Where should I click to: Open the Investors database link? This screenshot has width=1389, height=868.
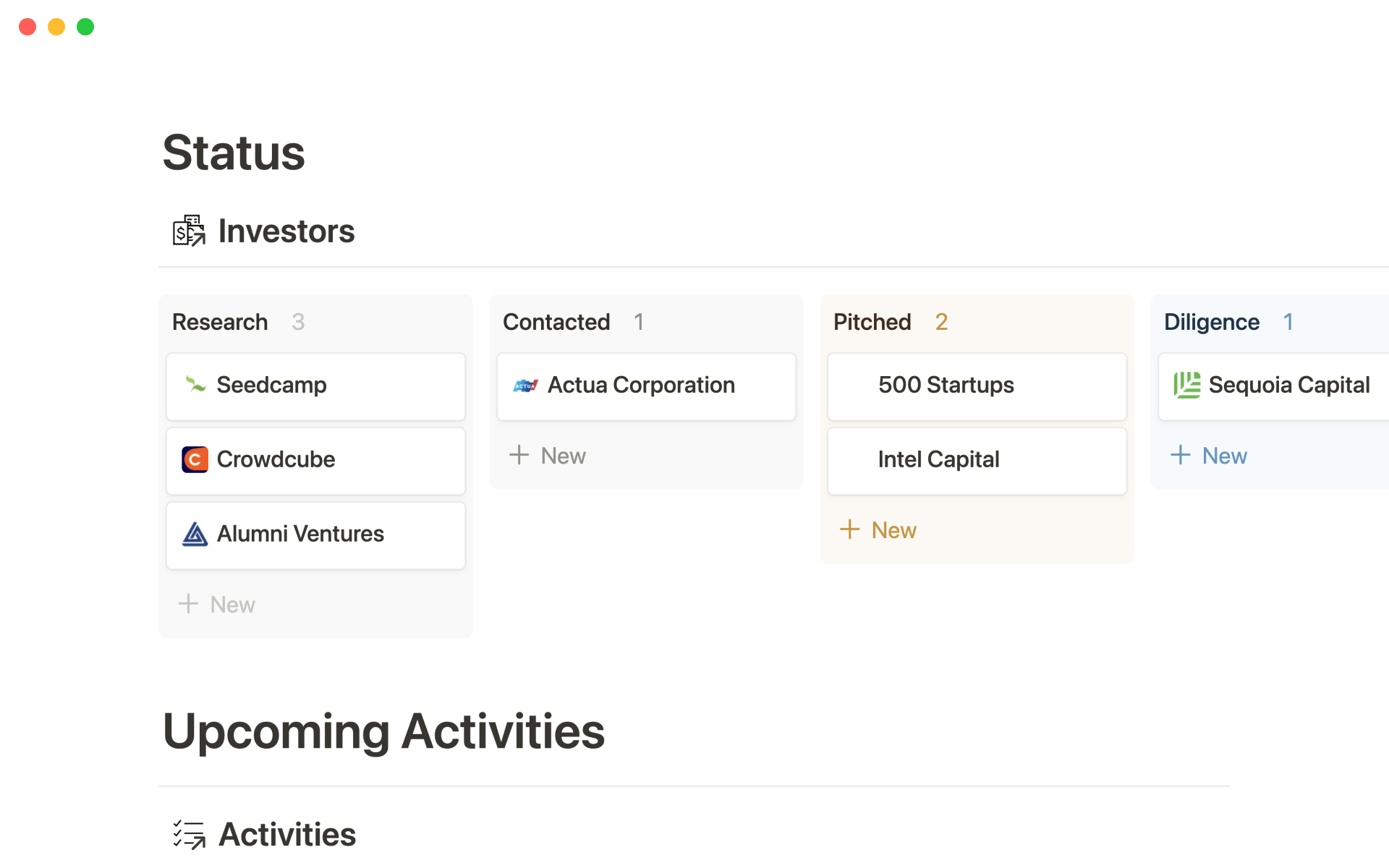(x=286, y=231)
